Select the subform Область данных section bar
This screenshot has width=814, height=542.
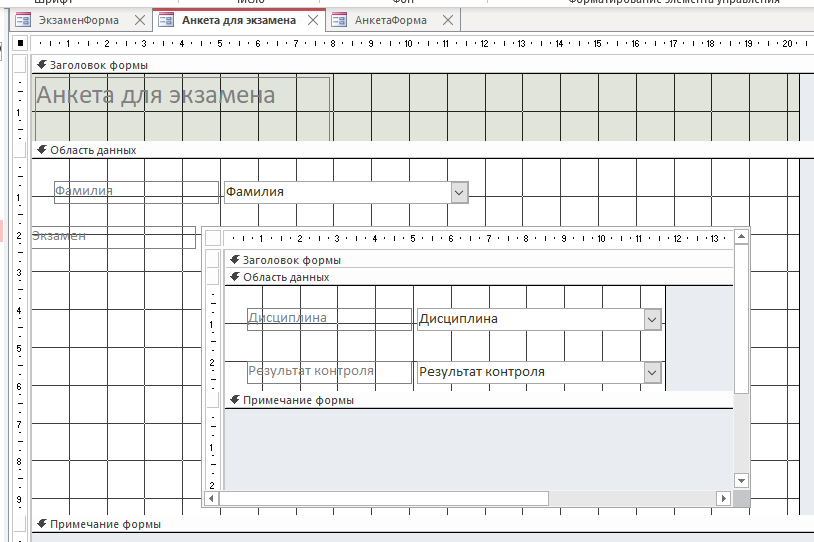[479, 277]
